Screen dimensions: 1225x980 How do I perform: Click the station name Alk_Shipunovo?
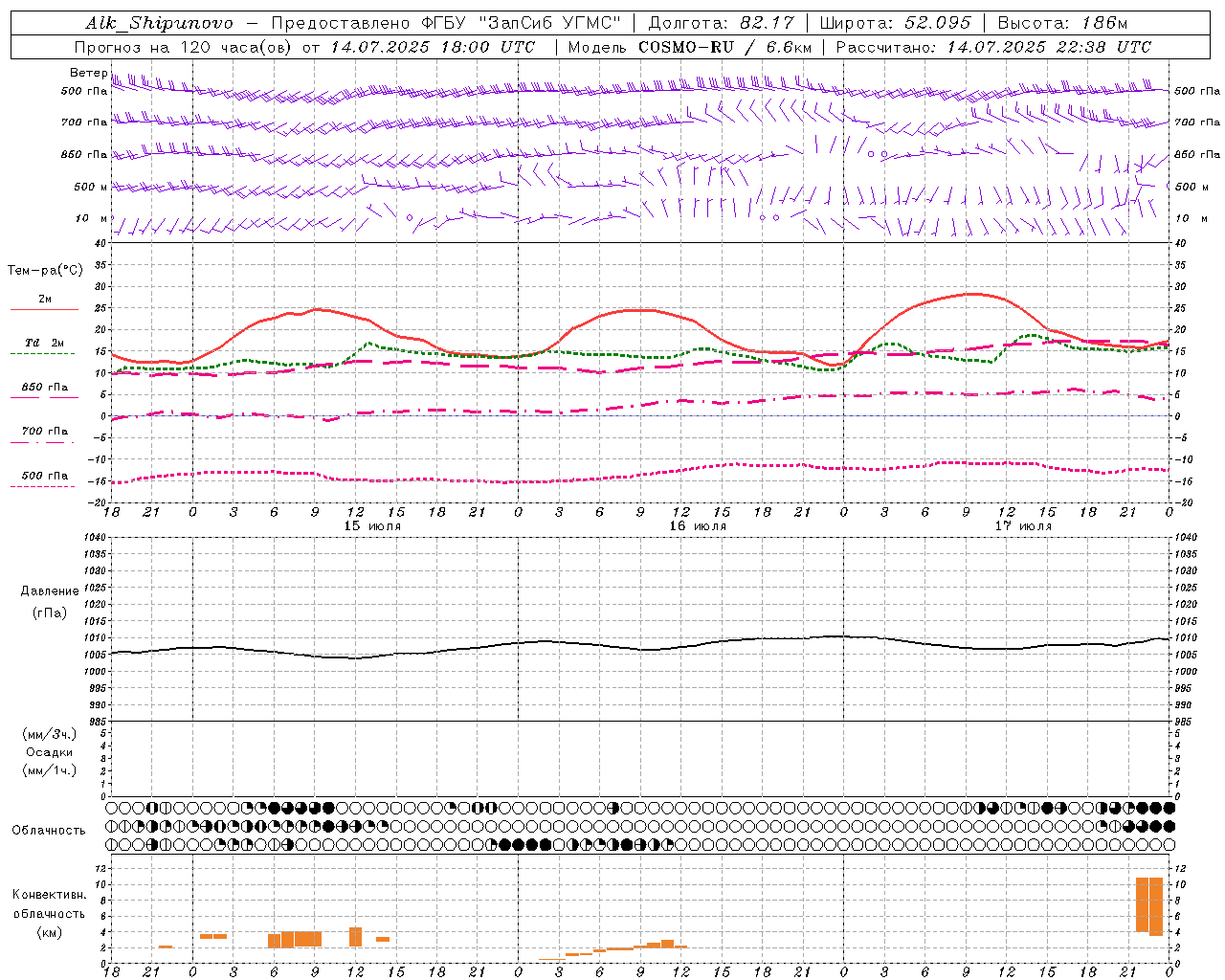tap(160, 23)
